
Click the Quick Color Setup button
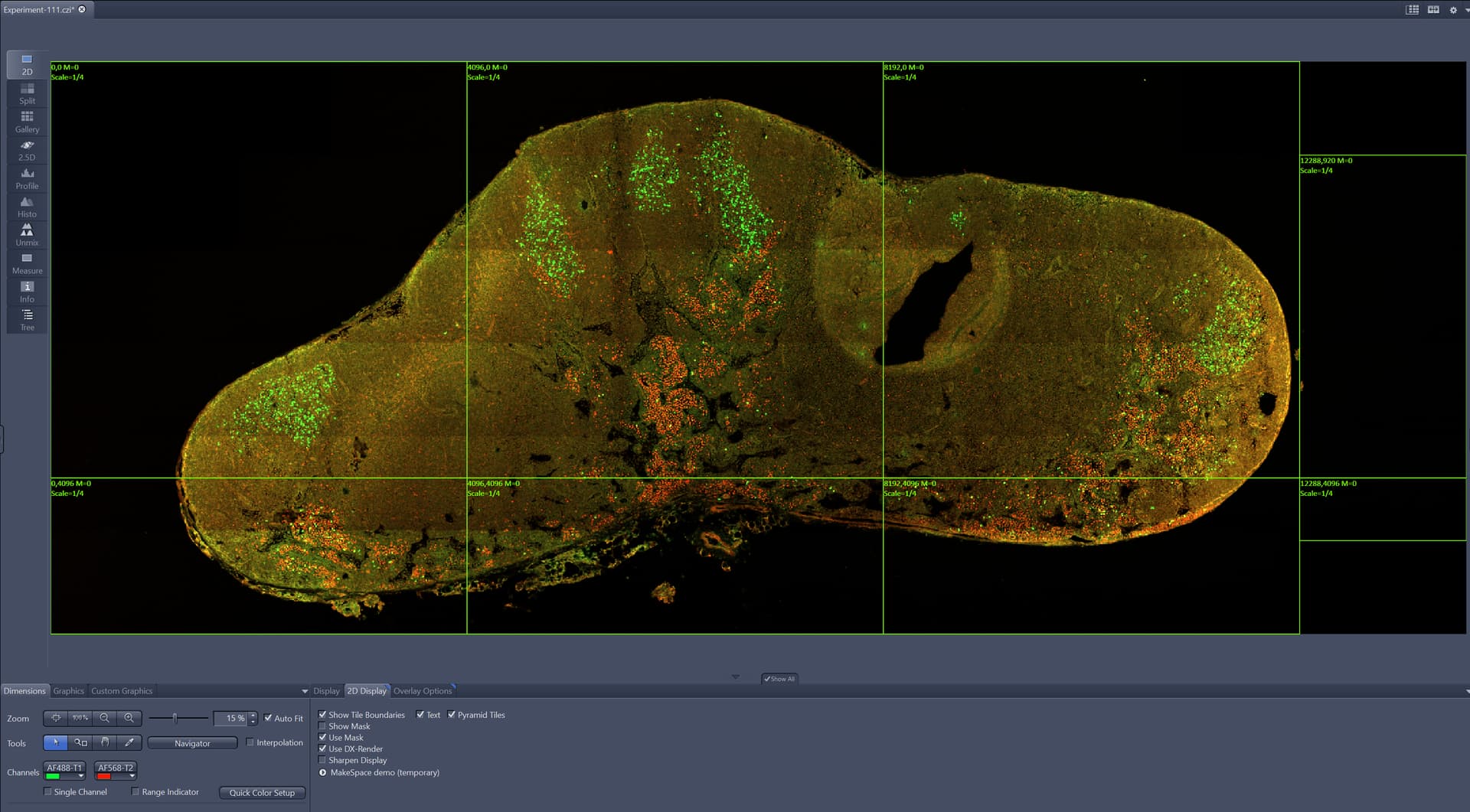(x=262, y=792)
